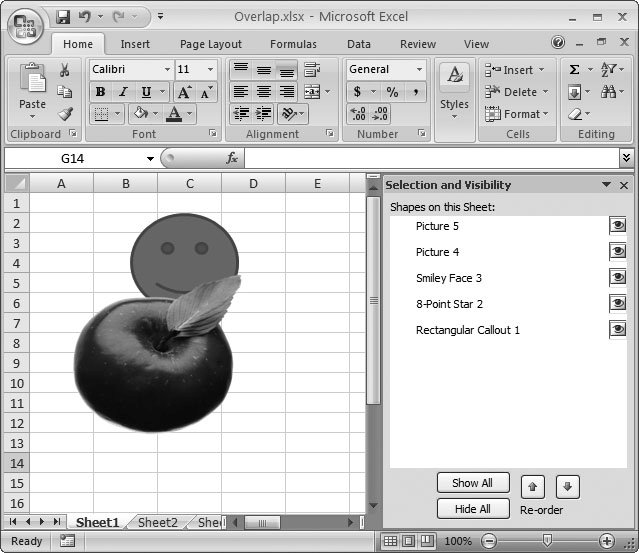
Task: Save the workbook from Quick Access toolbar
Action: 64,17
